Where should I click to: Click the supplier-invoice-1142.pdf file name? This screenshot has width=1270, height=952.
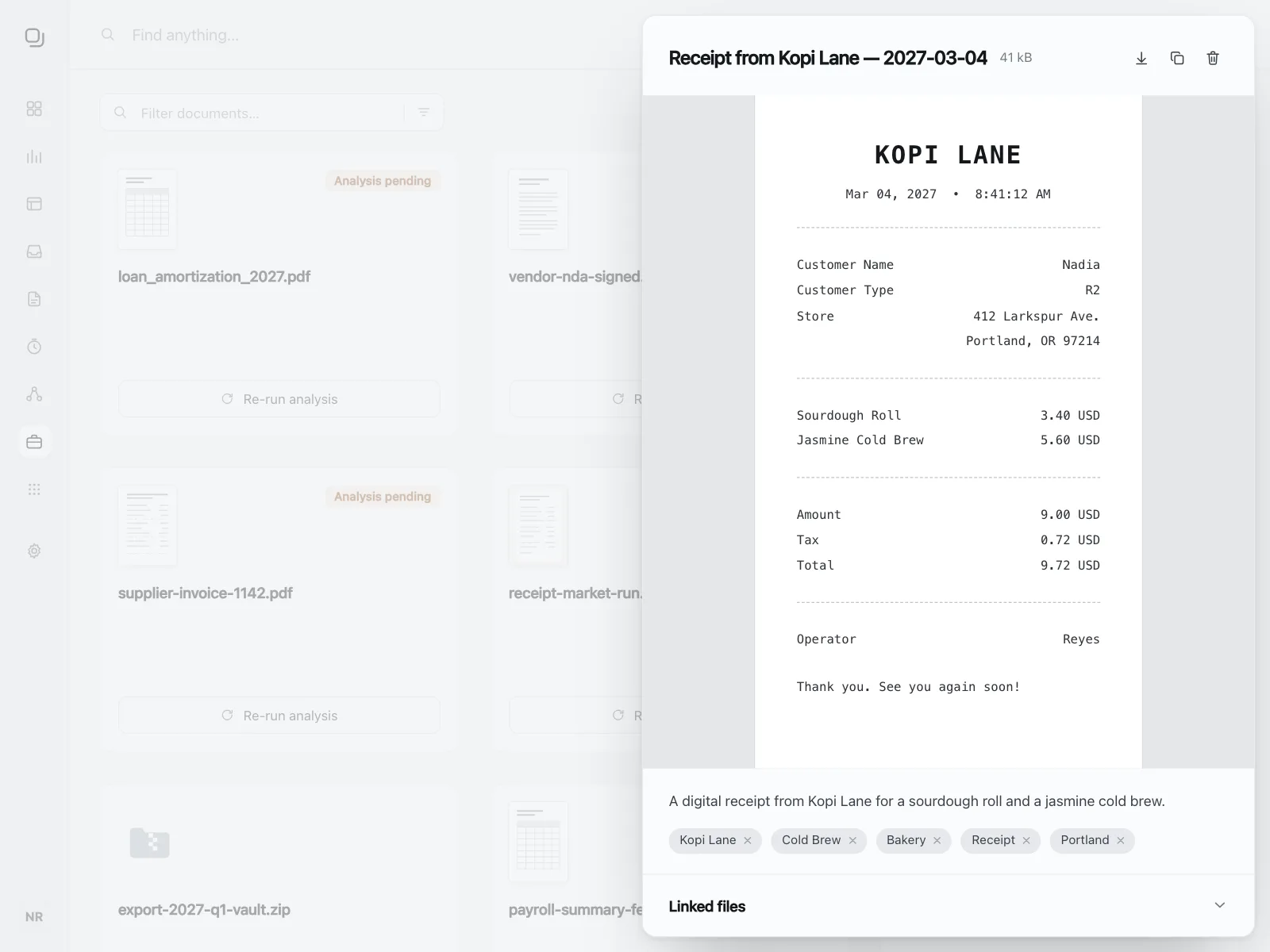(206, 593)
